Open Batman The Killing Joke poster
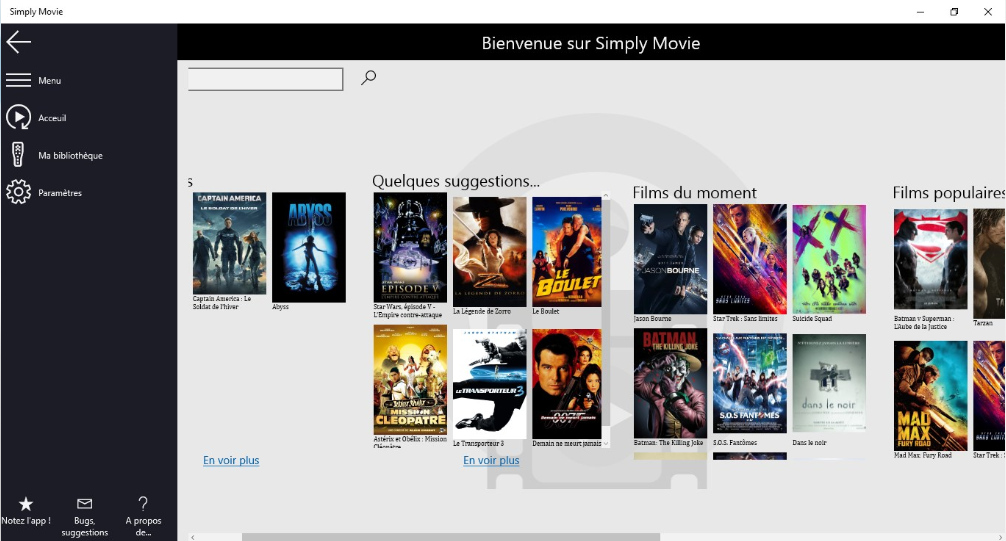1006x541 pixels. tap(670, 383)
